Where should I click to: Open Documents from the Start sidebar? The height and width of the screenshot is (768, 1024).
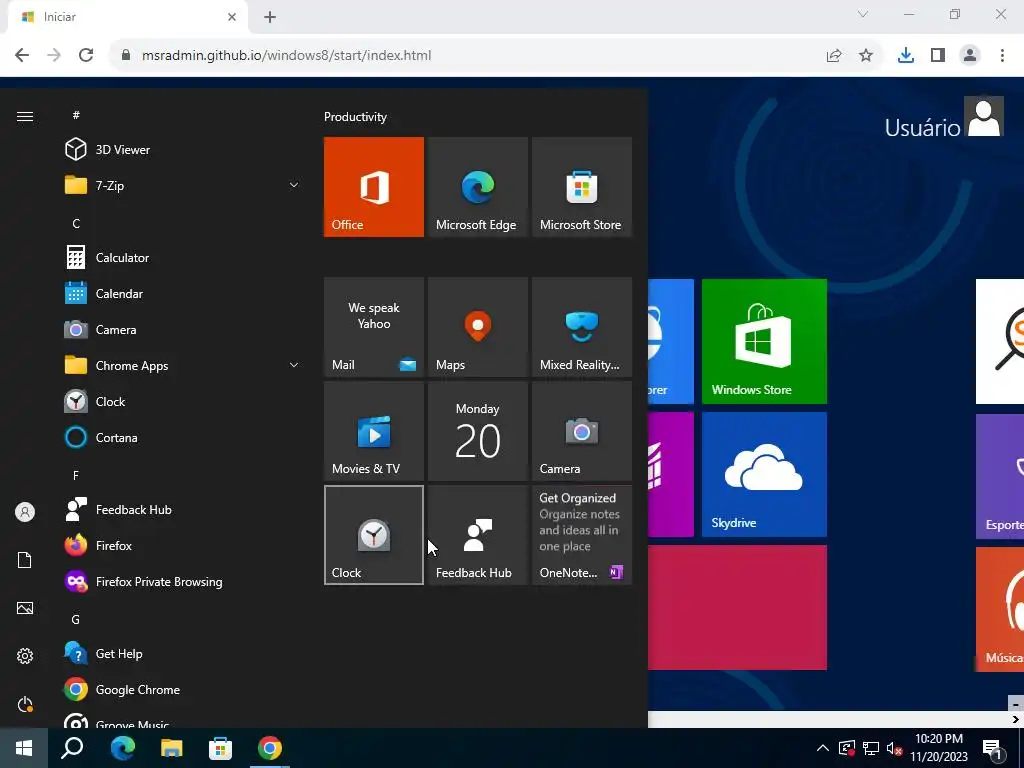pyautogui.click(x=25, y=560)
